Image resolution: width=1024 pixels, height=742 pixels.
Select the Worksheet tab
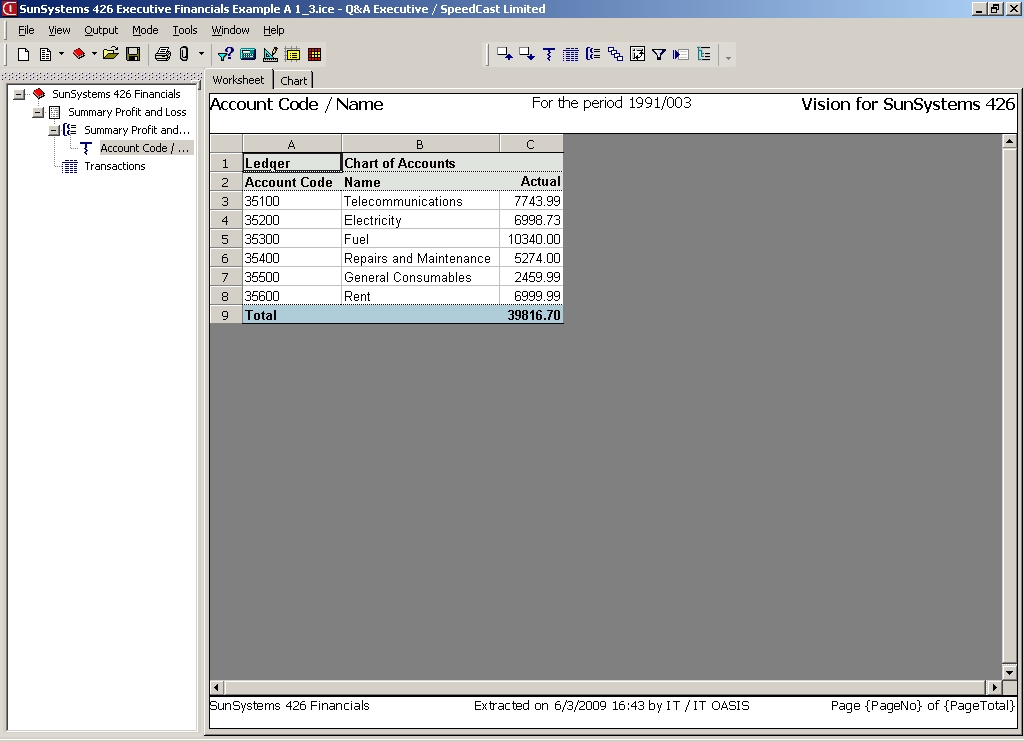238,80
